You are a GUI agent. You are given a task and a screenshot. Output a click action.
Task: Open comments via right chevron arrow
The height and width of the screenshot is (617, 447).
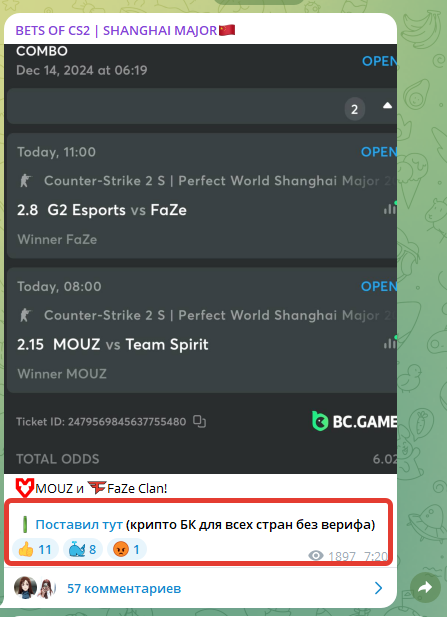click(379, 588)
